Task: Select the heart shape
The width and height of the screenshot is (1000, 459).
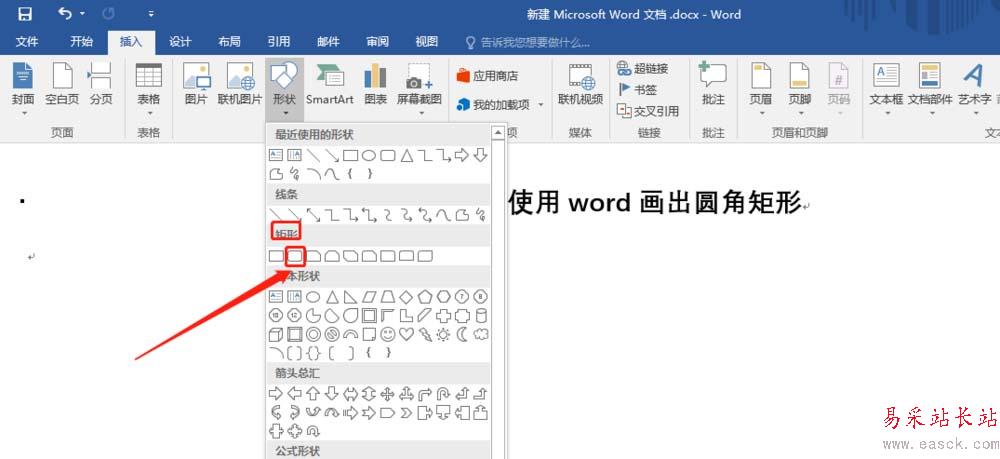Action: pyautogui.click(x=406, y=334)
